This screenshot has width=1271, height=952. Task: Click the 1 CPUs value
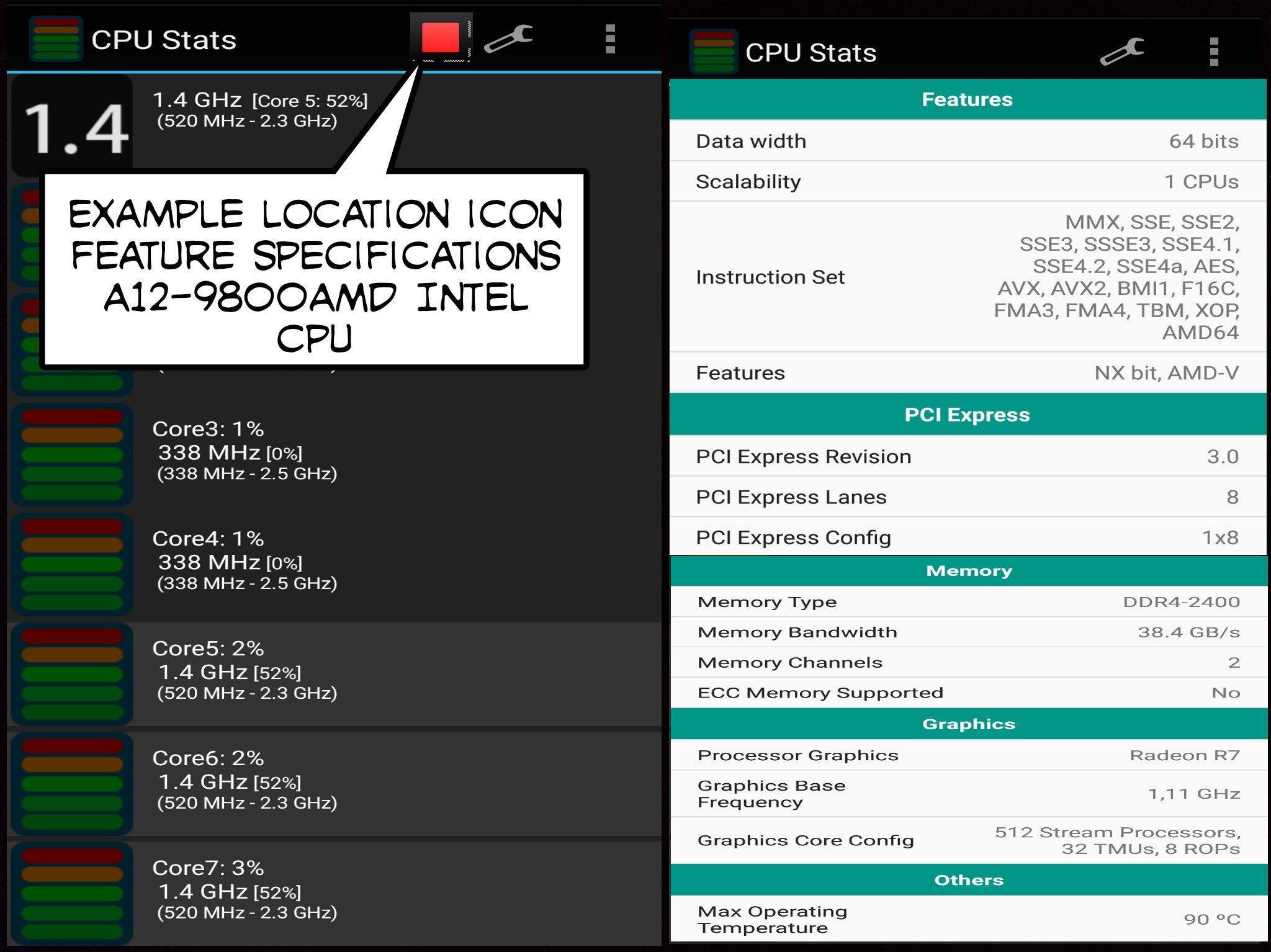coord(1201,182)
